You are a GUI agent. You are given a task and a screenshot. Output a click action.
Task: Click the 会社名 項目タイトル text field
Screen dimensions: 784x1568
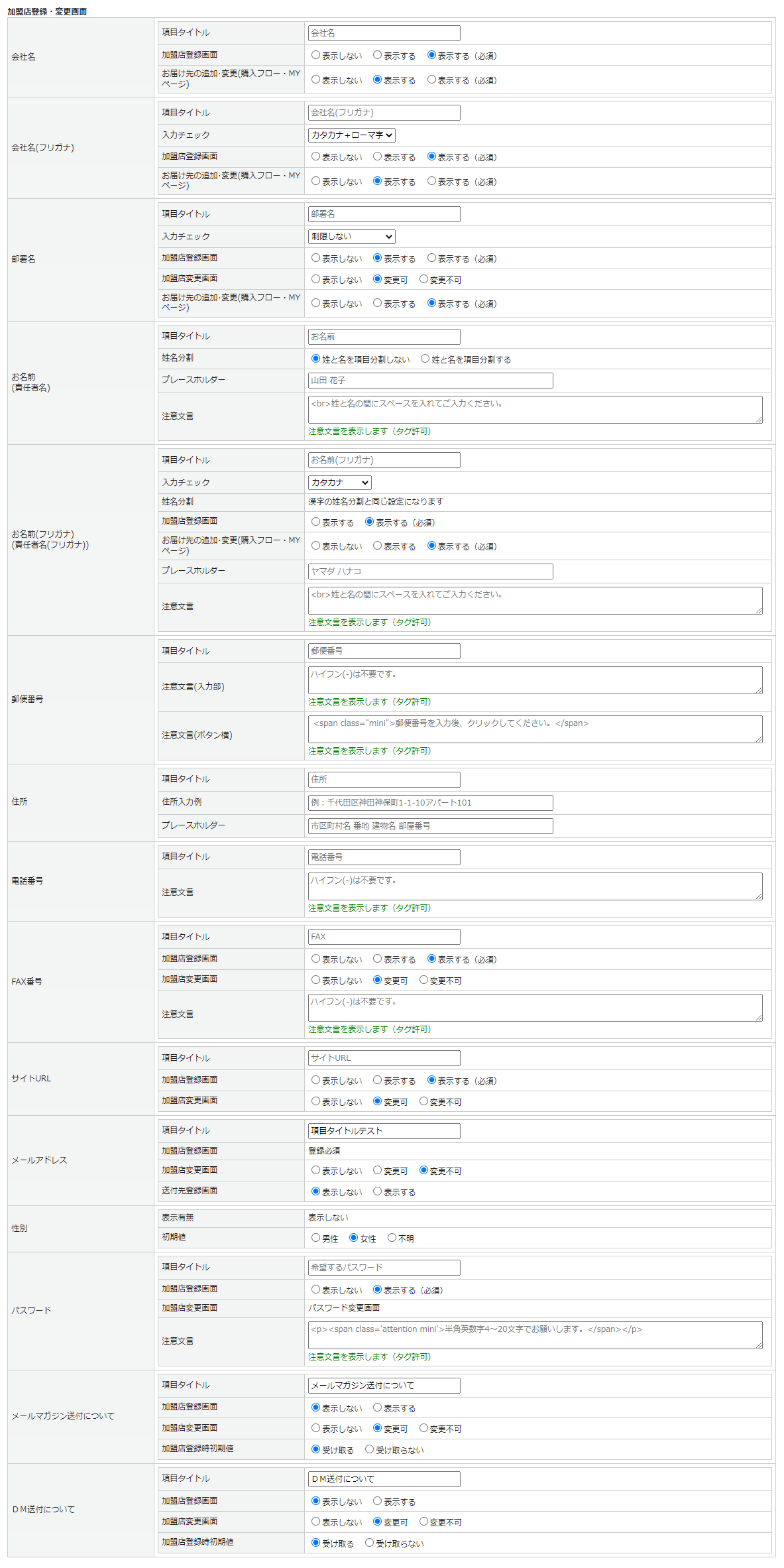tap(384, 33)
